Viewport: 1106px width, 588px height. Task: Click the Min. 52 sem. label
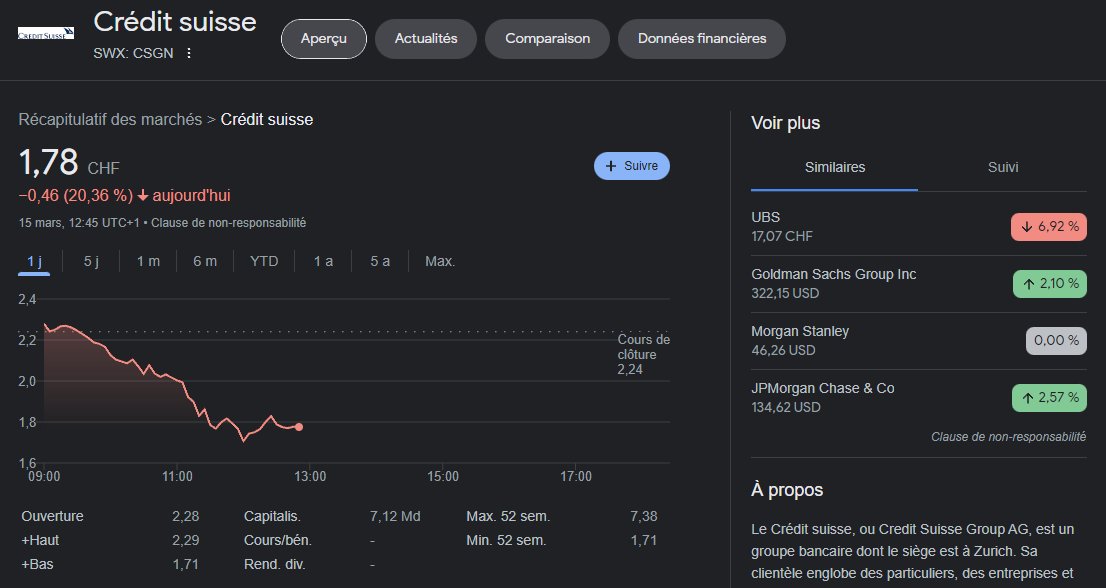(506, 540)
